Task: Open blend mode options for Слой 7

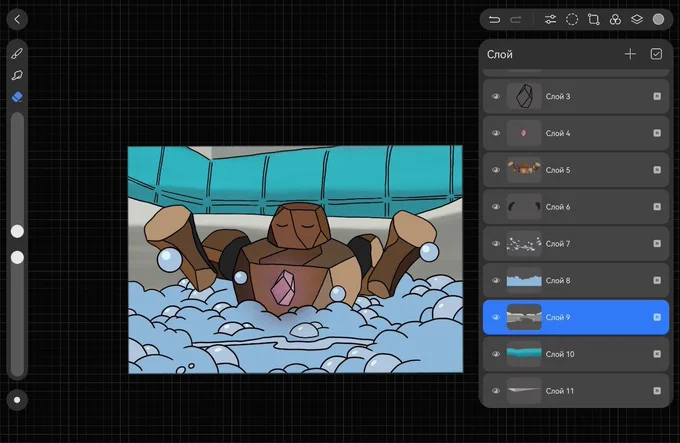Action: point(657,244)
